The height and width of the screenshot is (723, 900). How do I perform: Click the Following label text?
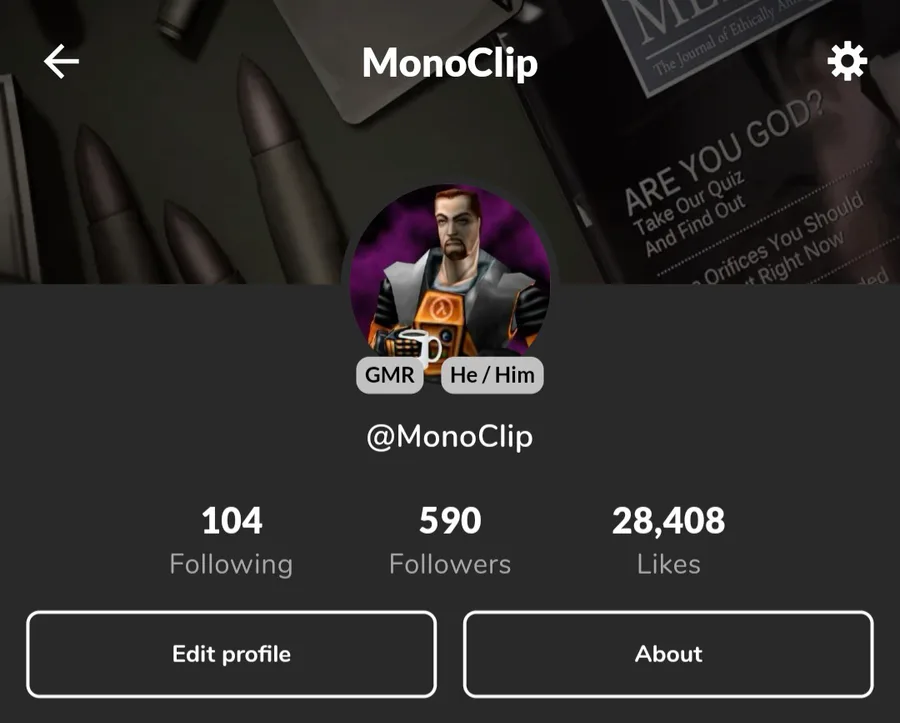(231, 565)
